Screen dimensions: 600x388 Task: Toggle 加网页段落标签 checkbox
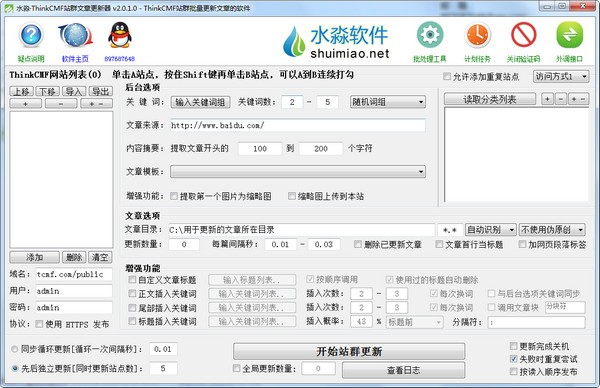tap(522, 244)
